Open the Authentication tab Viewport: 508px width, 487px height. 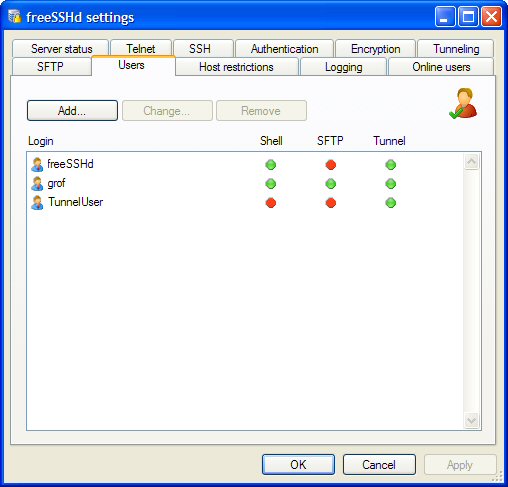(284, 49)
